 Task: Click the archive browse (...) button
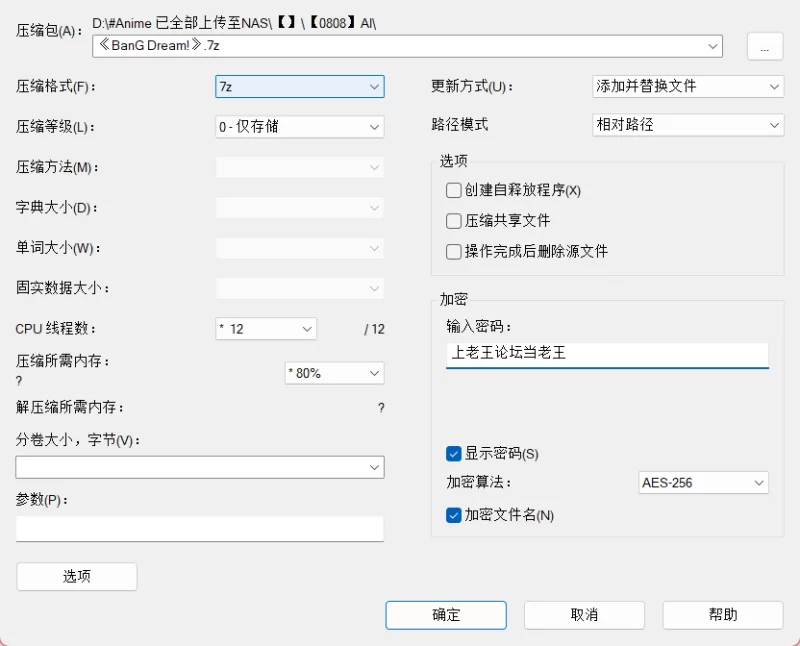(764, 47)
